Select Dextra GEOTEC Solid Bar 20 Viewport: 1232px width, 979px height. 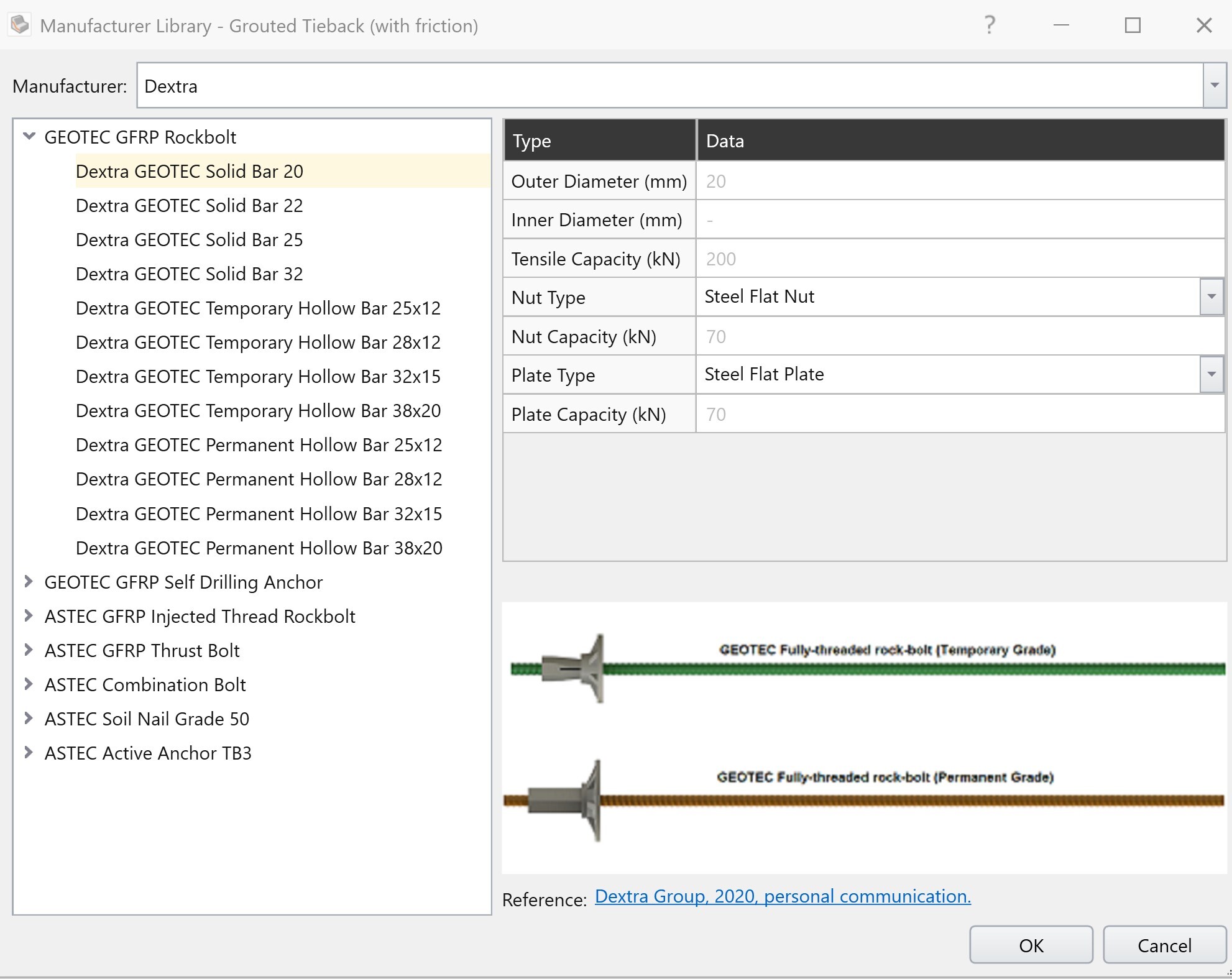pyautogui.click(x=190, y=171)
